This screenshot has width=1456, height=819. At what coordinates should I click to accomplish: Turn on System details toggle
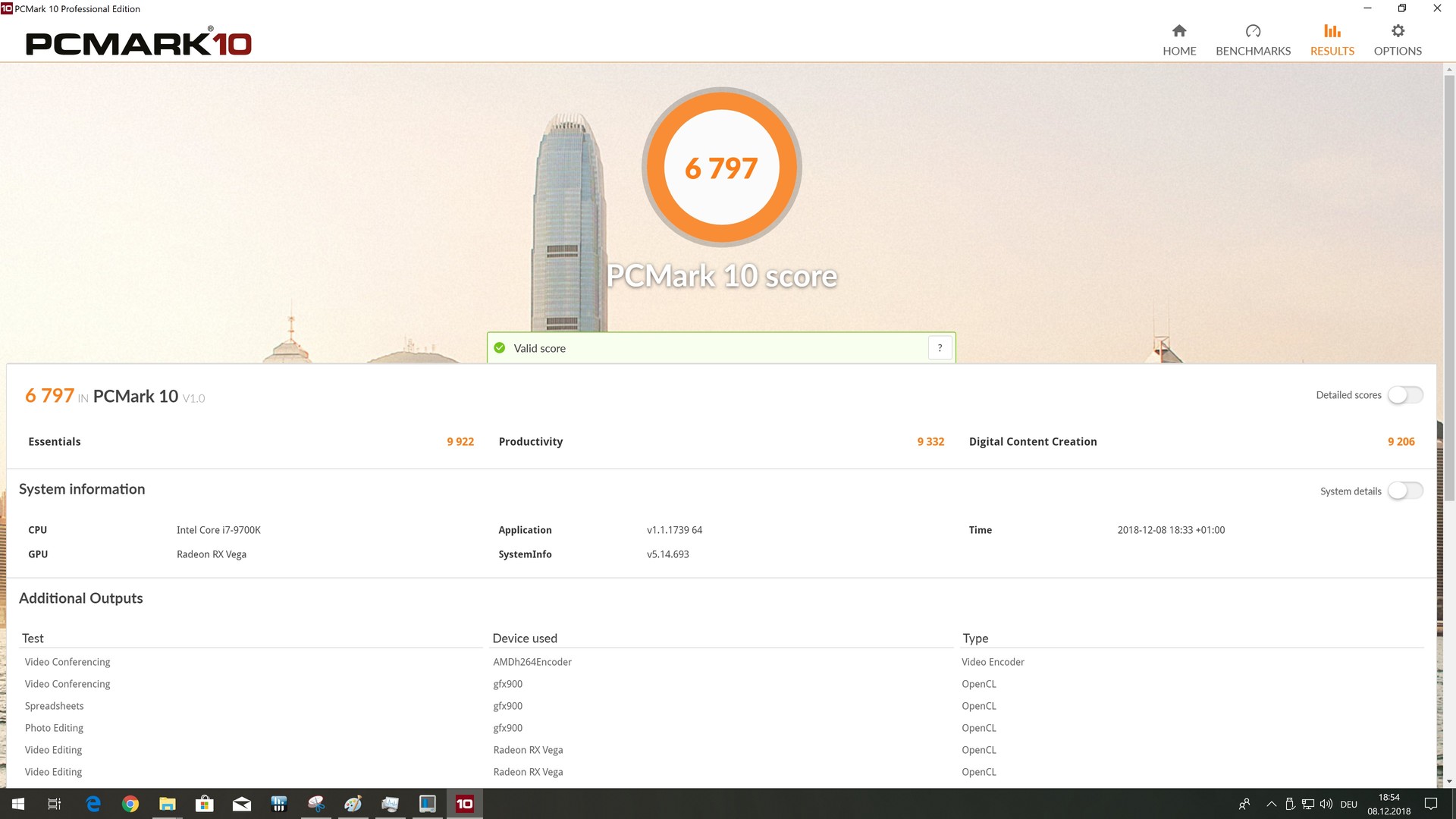(1404, 491)
